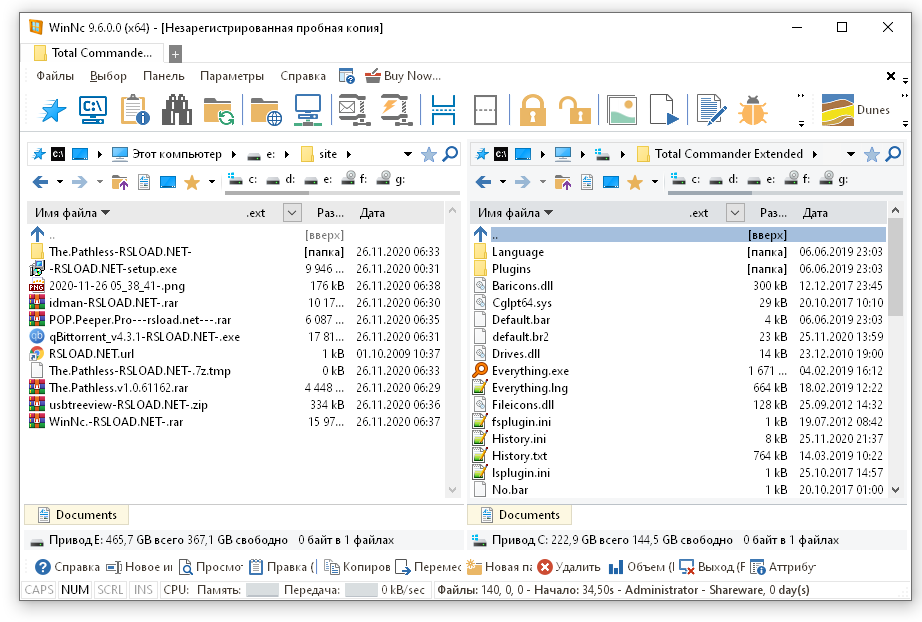Select idman-RSLOAD.NET-.rar in left panel

point(113,303)
